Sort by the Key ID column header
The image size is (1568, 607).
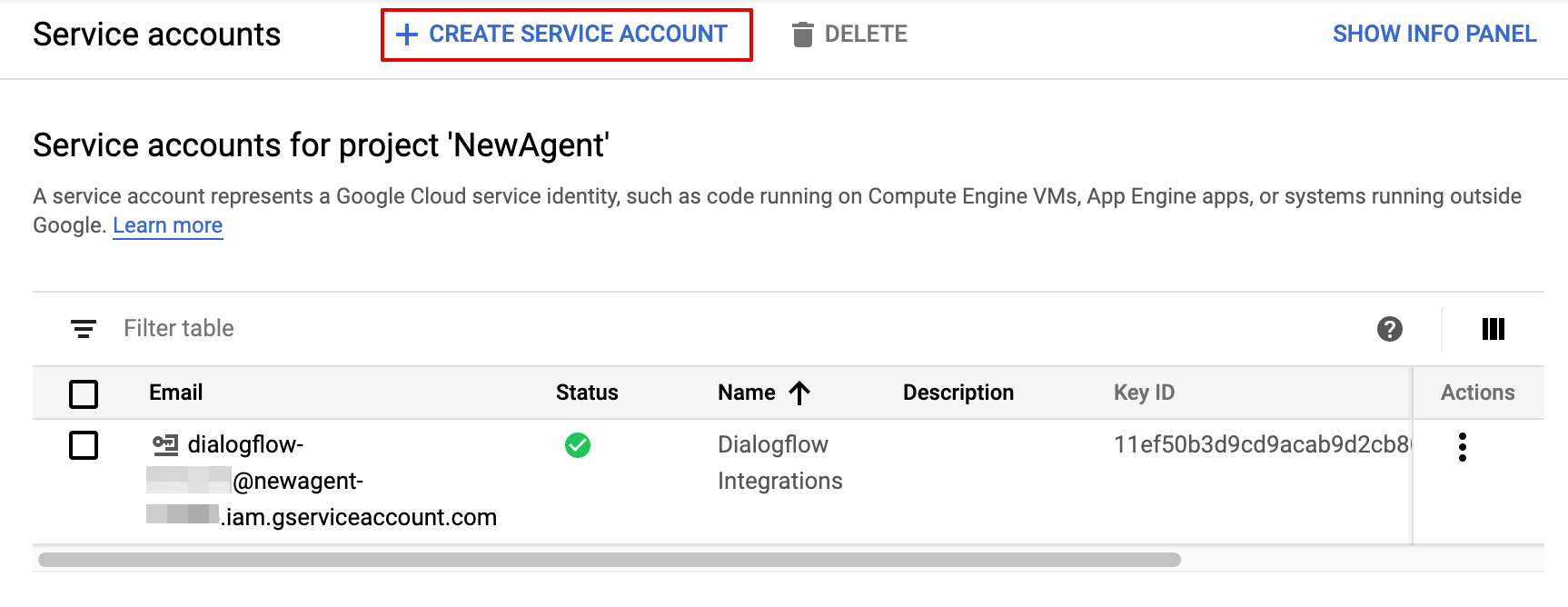pos(1144,393)
